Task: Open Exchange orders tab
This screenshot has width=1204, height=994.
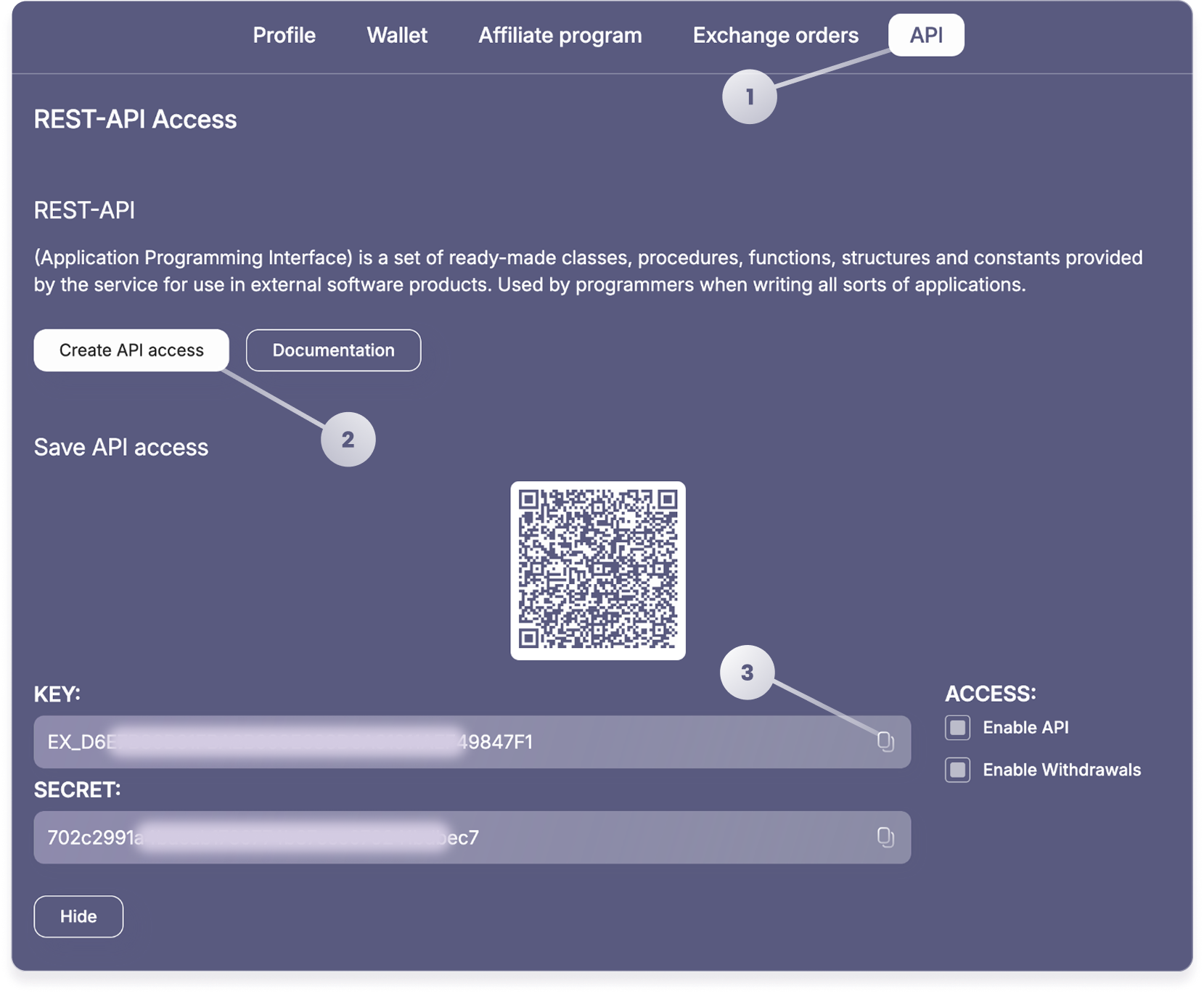Action: [x=775, y=35]
